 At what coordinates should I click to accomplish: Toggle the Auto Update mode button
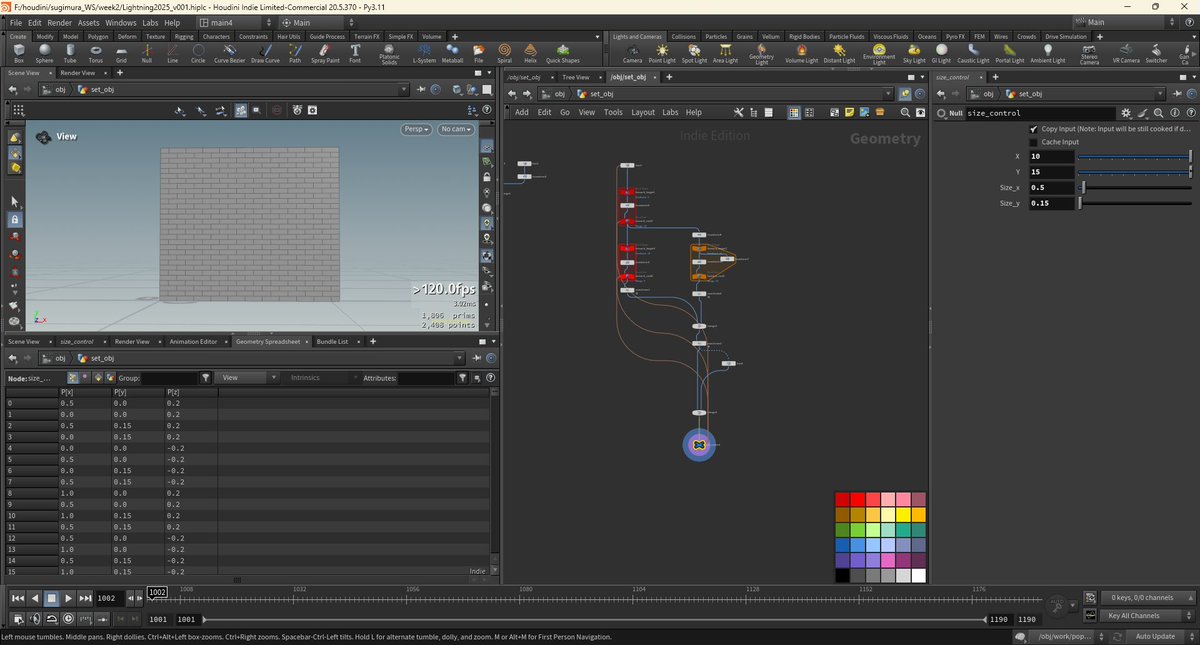pyautogui.click(x=1155, y=636)
